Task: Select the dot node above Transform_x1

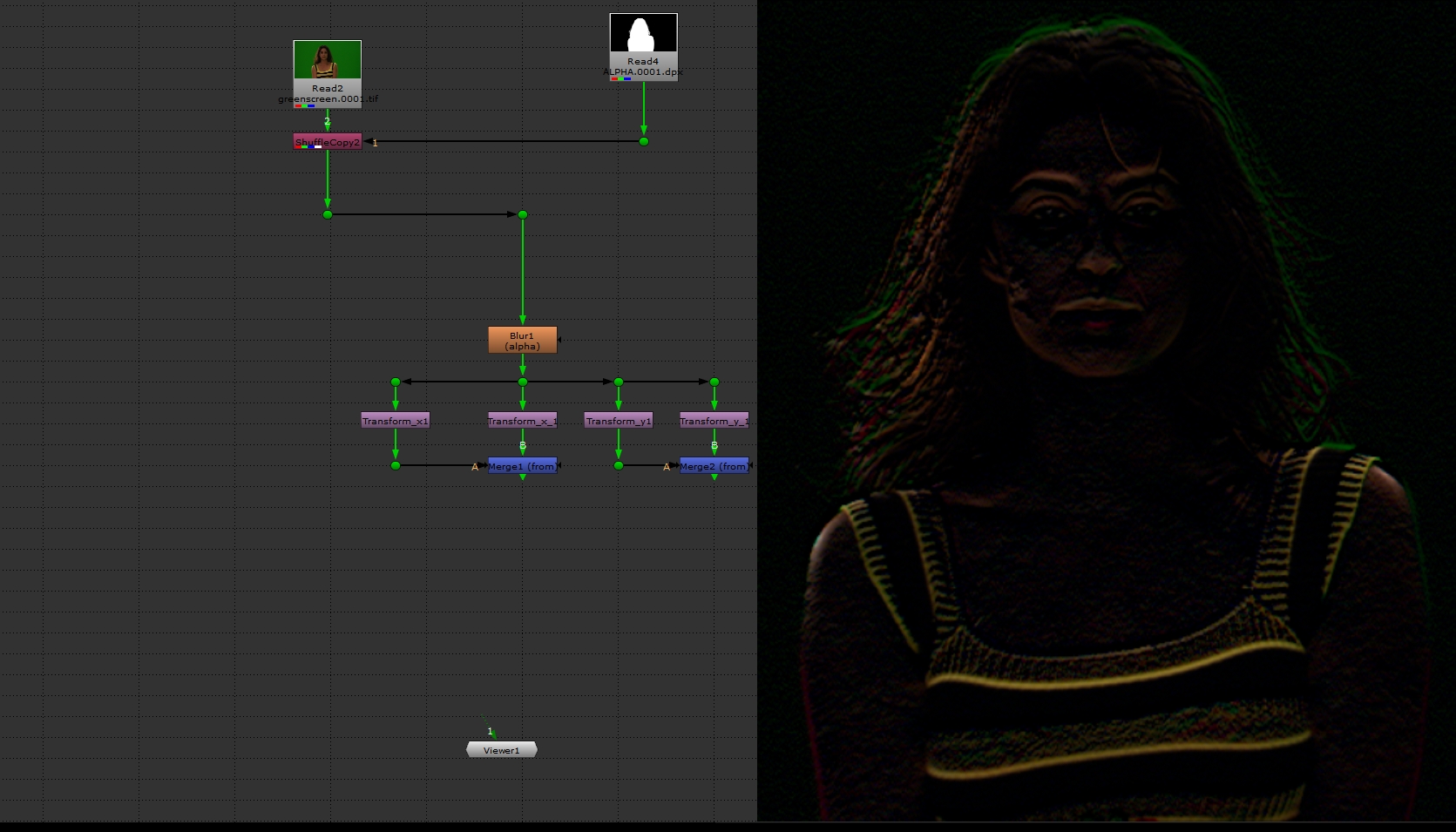Action: [x=396, y=382]
